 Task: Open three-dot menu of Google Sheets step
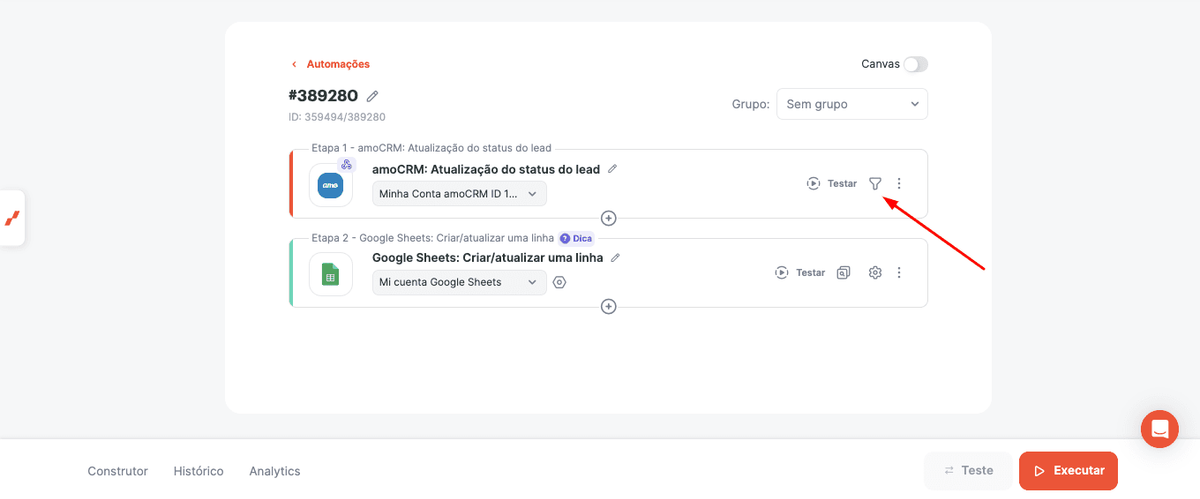pyautogui.click(x=899, y=273)
